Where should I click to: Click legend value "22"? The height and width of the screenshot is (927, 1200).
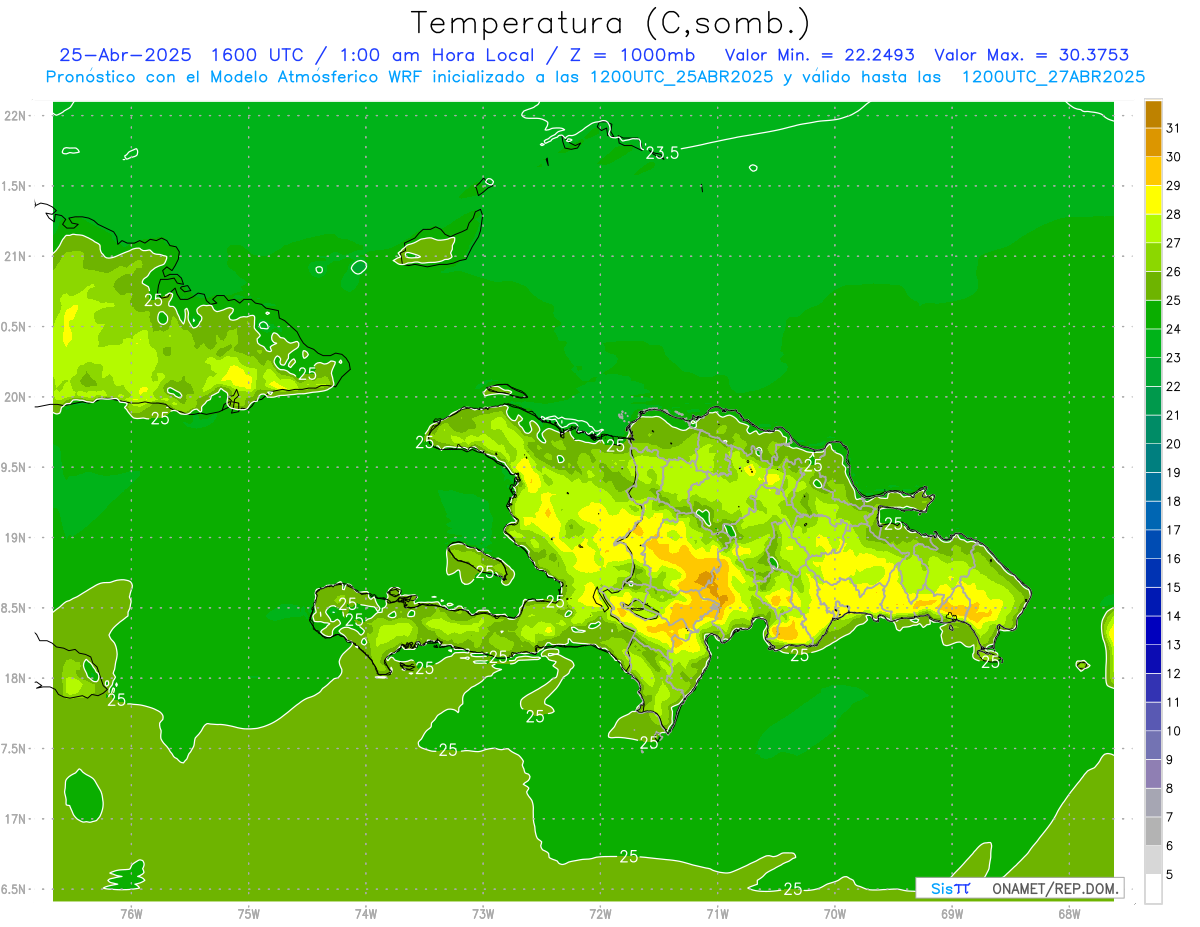tap(1173, 387)
